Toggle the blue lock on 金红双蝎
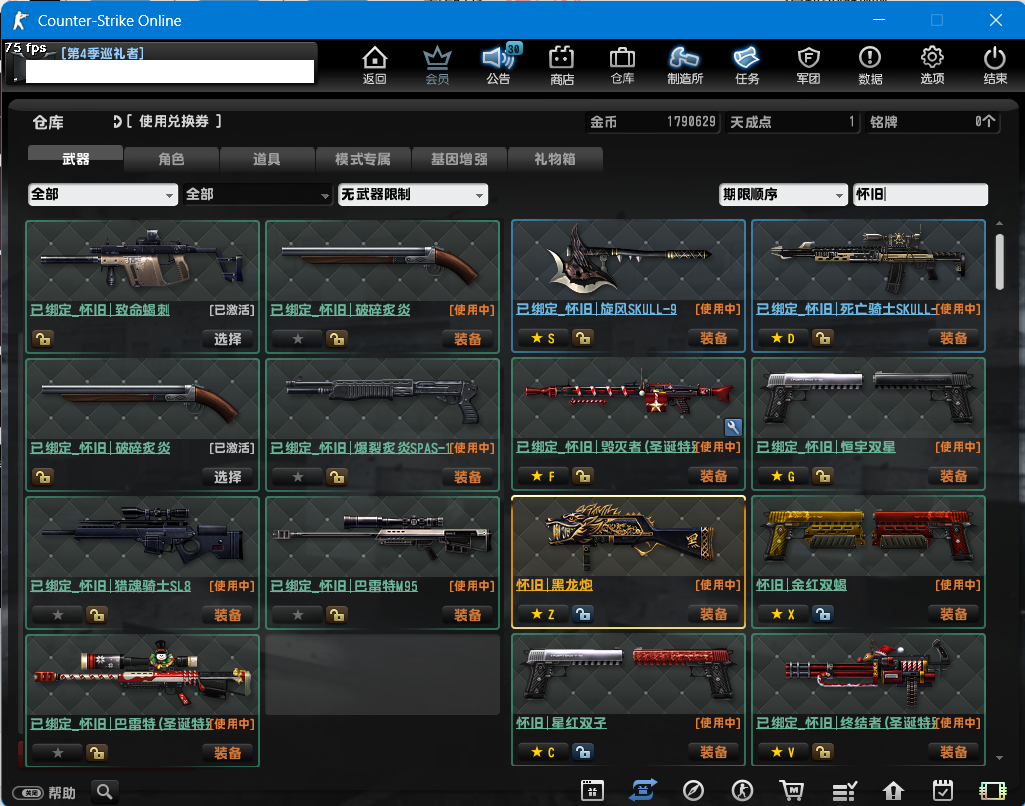1025x806 pixels. click(x=823, y=614)
